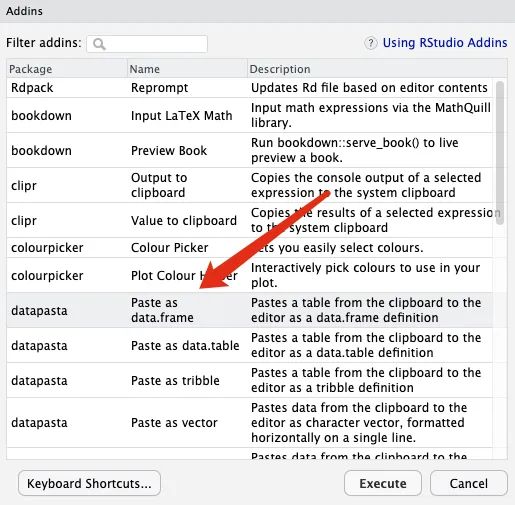Focus the Filter addins search field
The width and height of the screenshot is (515, 505).
point(147,44)
